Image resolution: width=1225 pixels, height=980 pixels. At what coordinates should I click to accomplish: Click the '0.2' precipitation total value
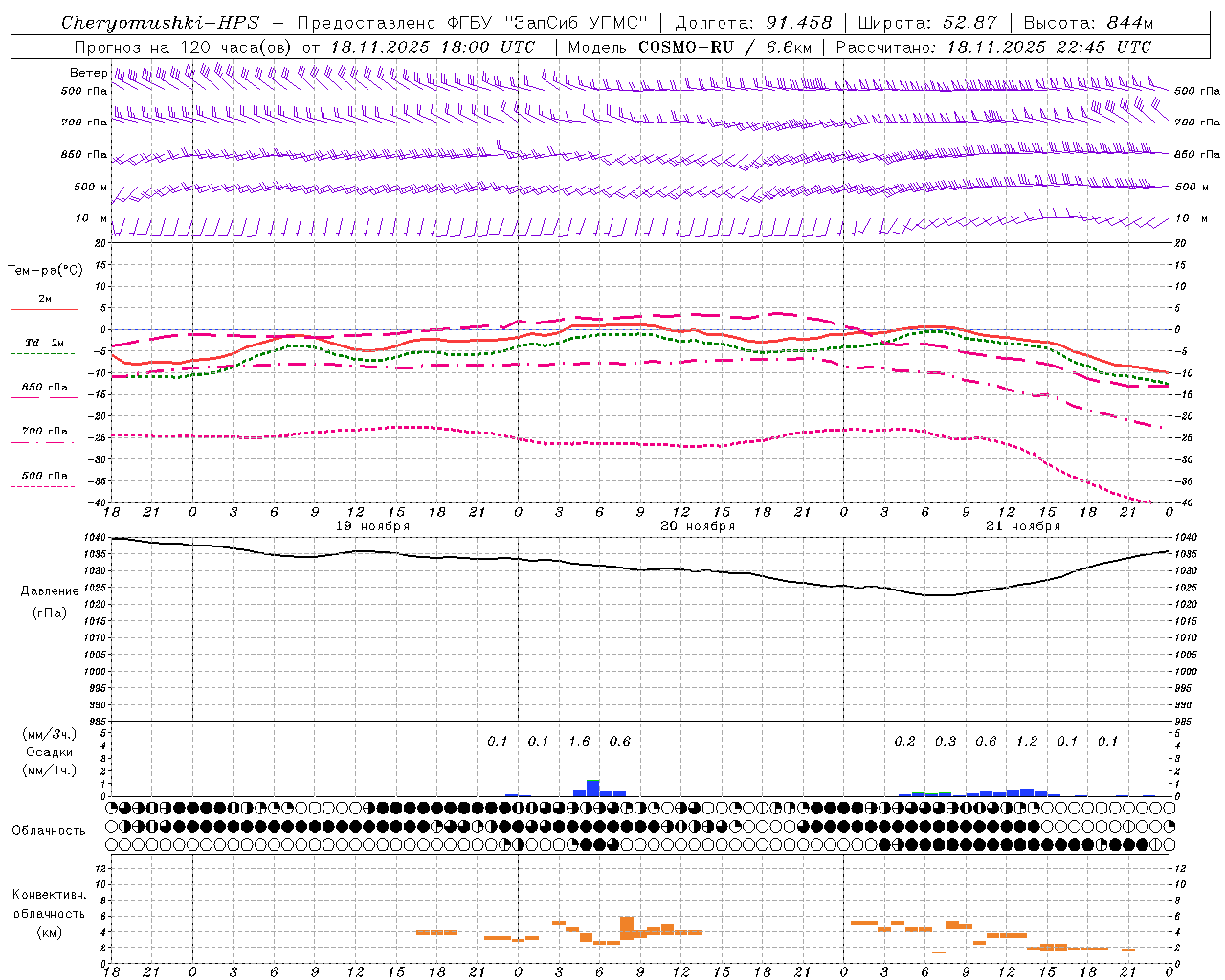click(904, 741)
